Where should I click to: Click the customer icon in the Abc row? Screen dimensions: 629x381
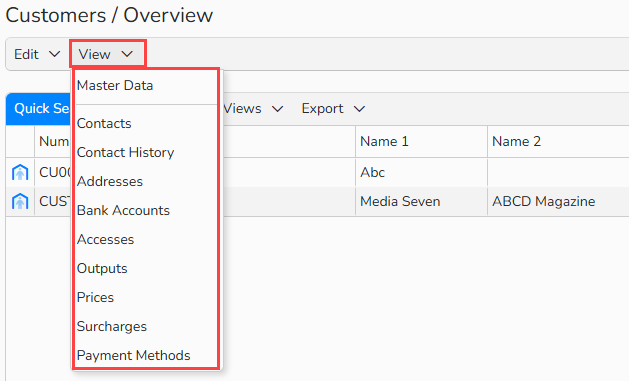(x=20, y=172)
